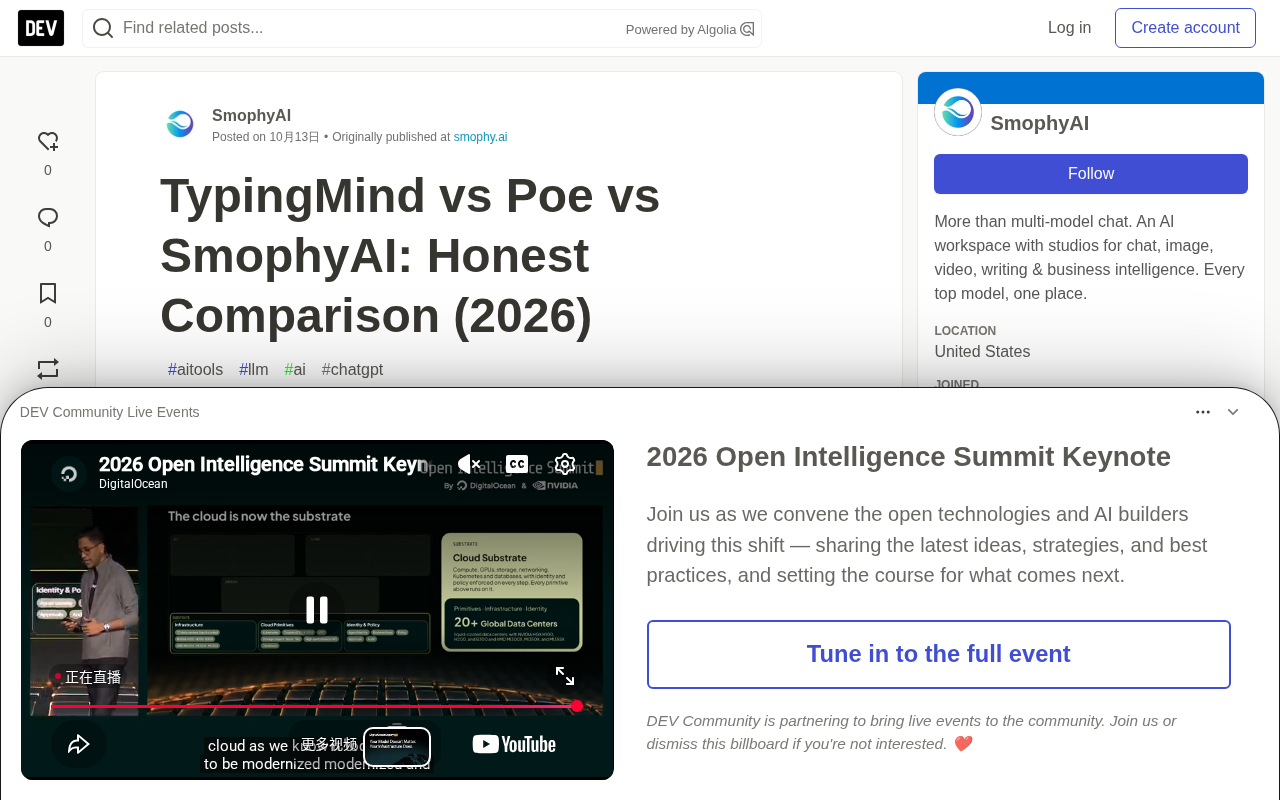This screenshot has height=800, width=1280.
Task: Unmute the keynote video
Action: pos(469,464)
